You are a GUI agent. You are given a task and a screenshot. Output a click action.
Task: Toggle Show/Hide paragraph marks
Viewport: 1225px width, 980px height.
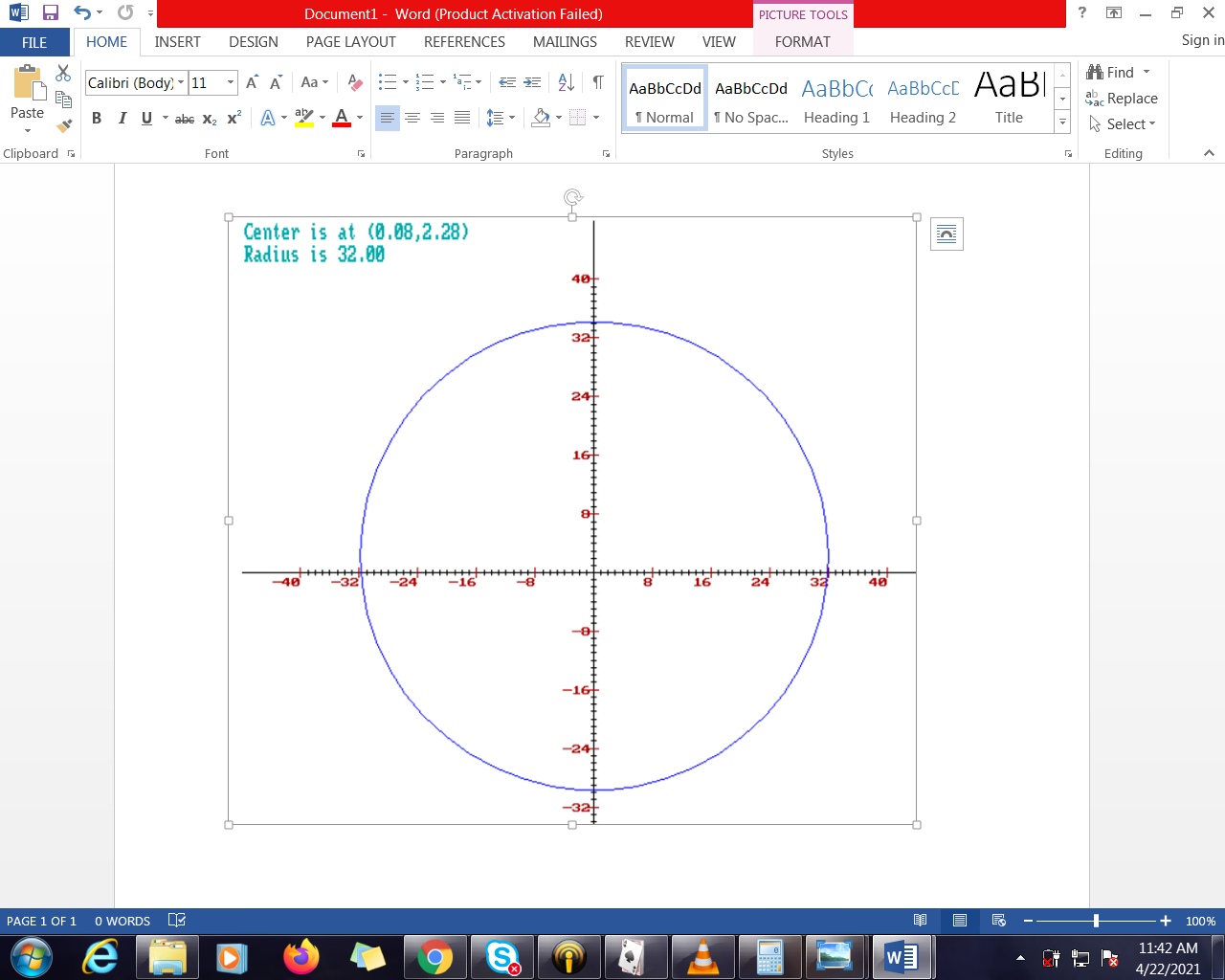pos(597,83)
